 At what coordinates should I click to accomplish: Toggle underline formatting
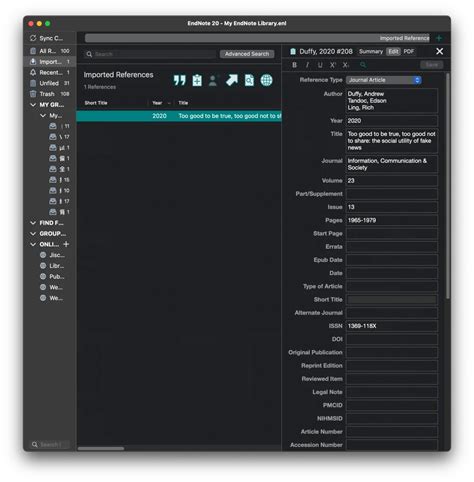click(x=320, y=65)
